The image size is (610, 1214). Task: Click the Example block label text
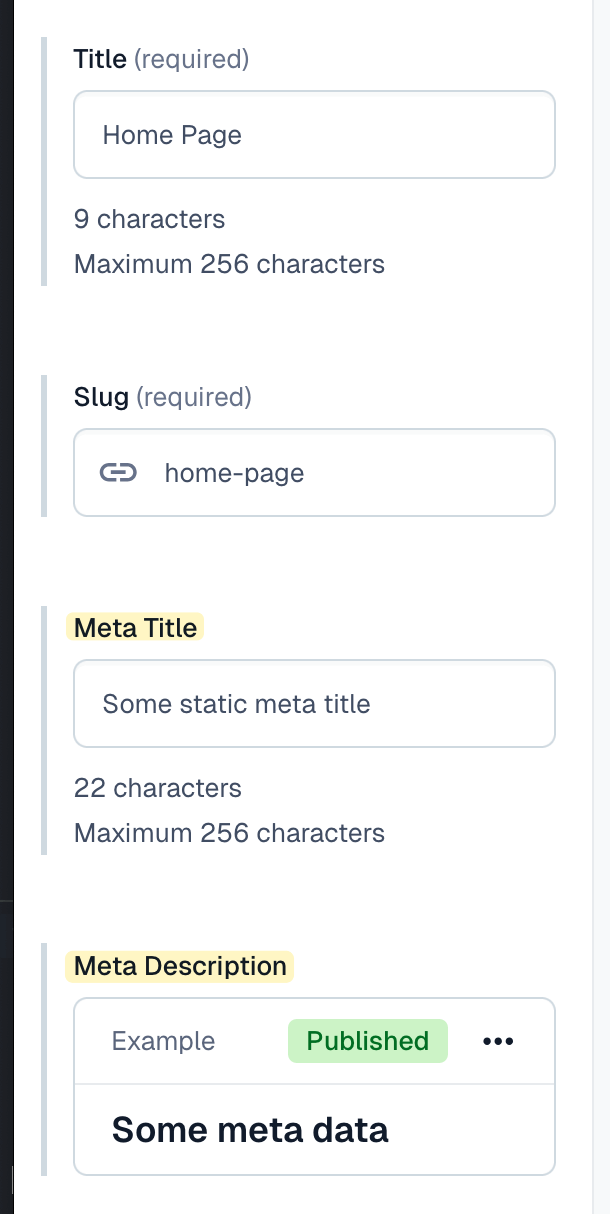pos(163,1041)
